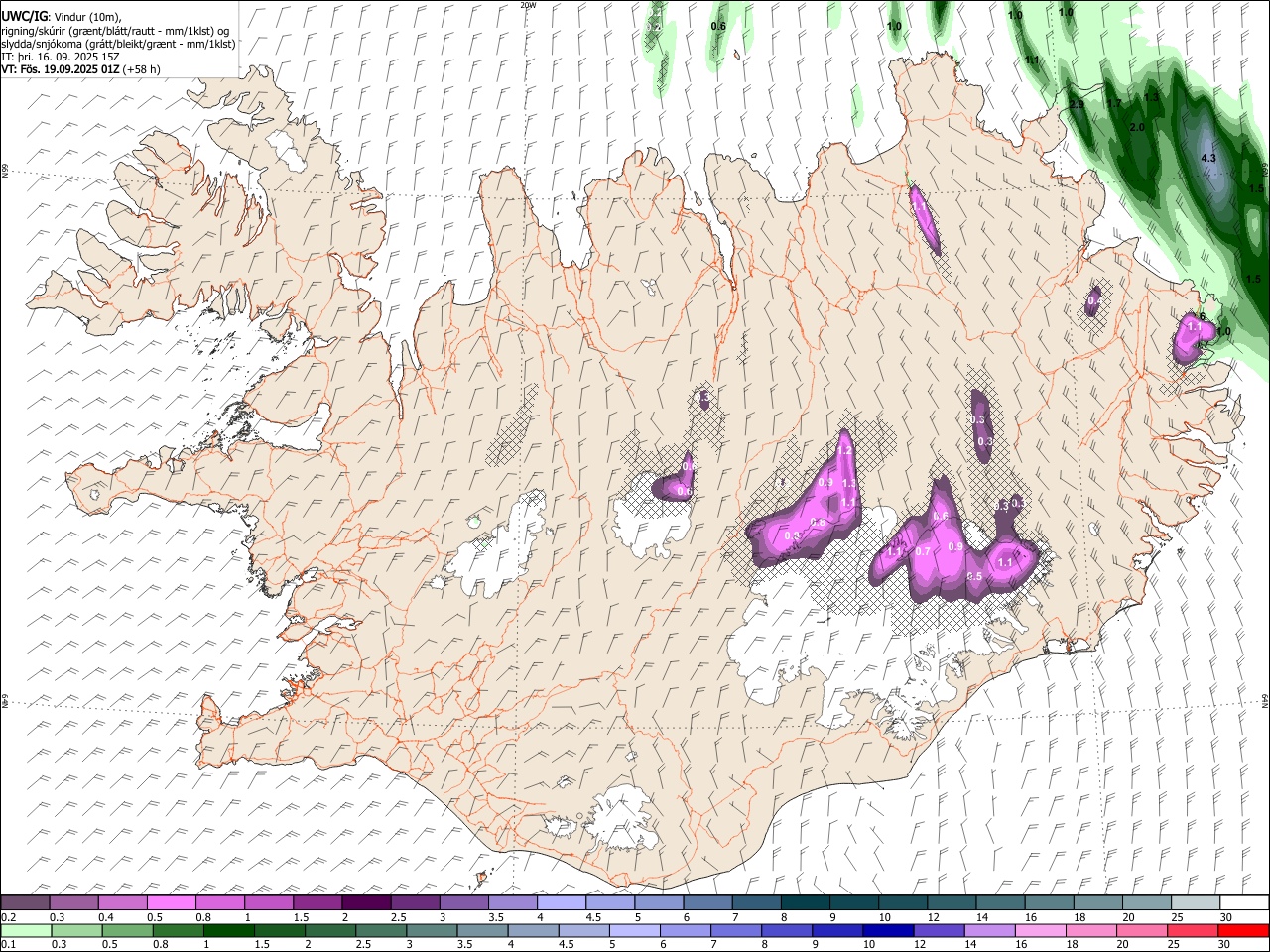Select the 2.0 precipitation value in green band
The image size is (1270, 952).
click(1137, 127)
